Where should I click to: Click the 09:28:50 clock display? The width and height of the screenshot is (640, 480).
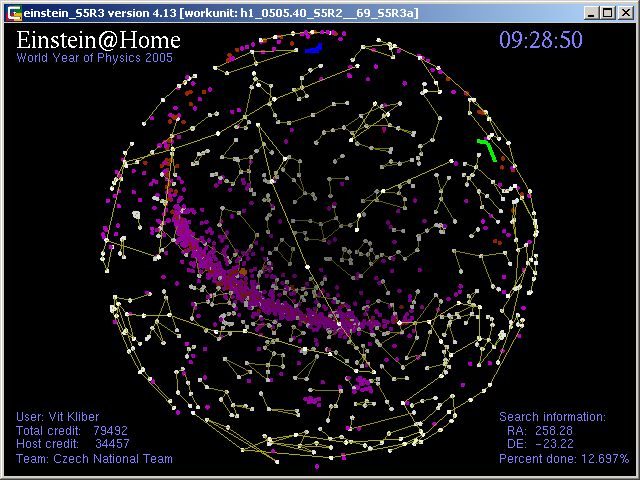(541, 40)
